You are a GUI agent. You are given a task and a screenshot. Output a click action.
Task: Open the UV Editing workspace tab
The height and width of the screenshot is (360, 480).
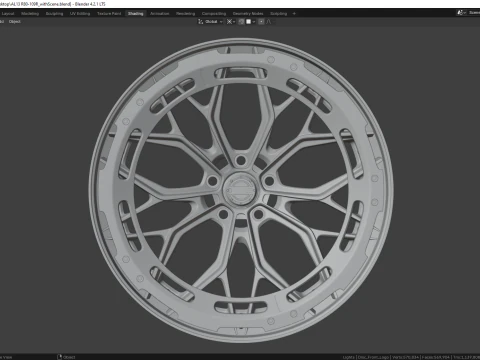(x=80, y=14)
